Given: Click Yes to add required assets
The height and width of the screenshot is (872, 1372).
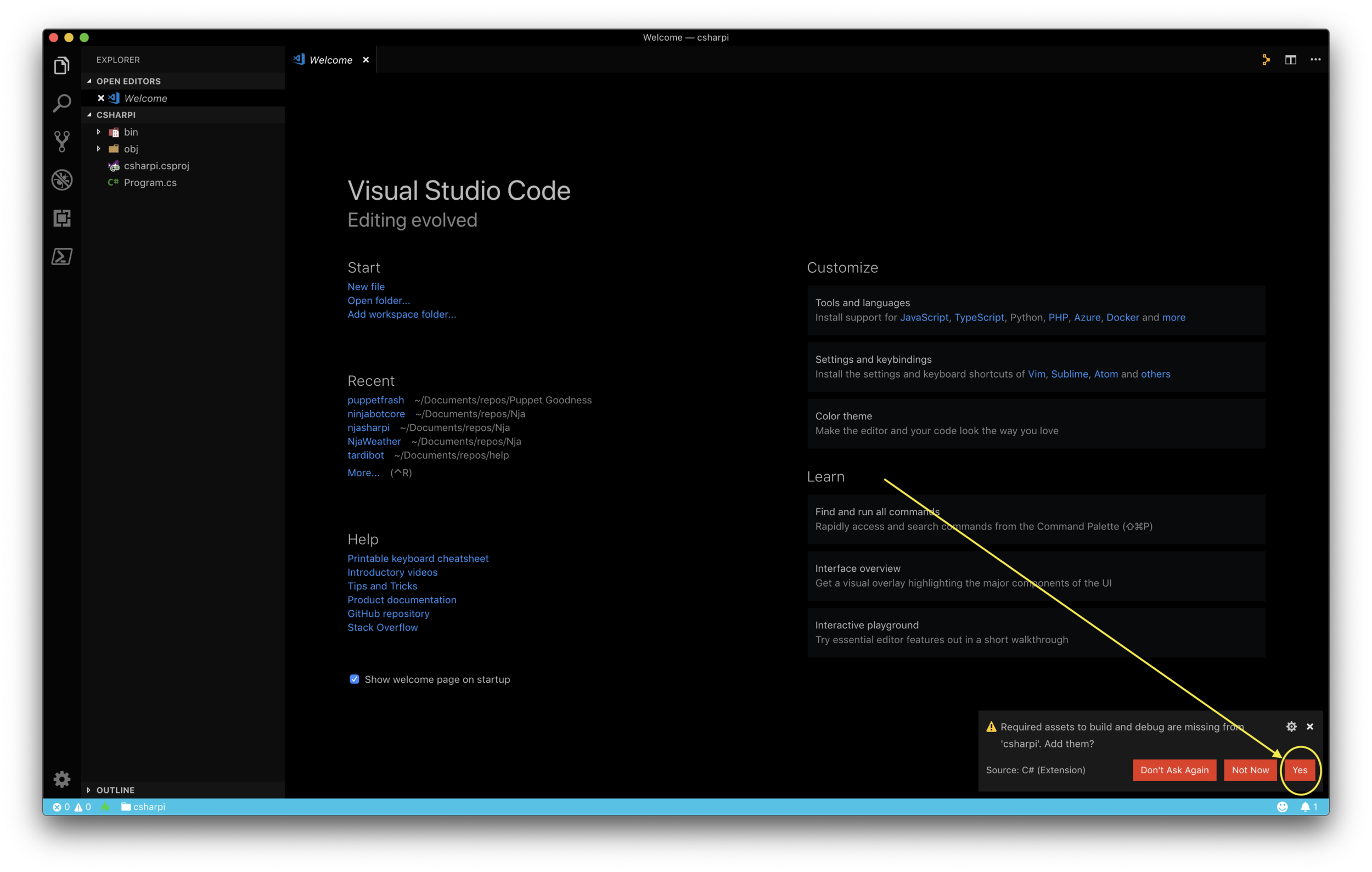Looking at the screenshot, I should click(1300, 770).
